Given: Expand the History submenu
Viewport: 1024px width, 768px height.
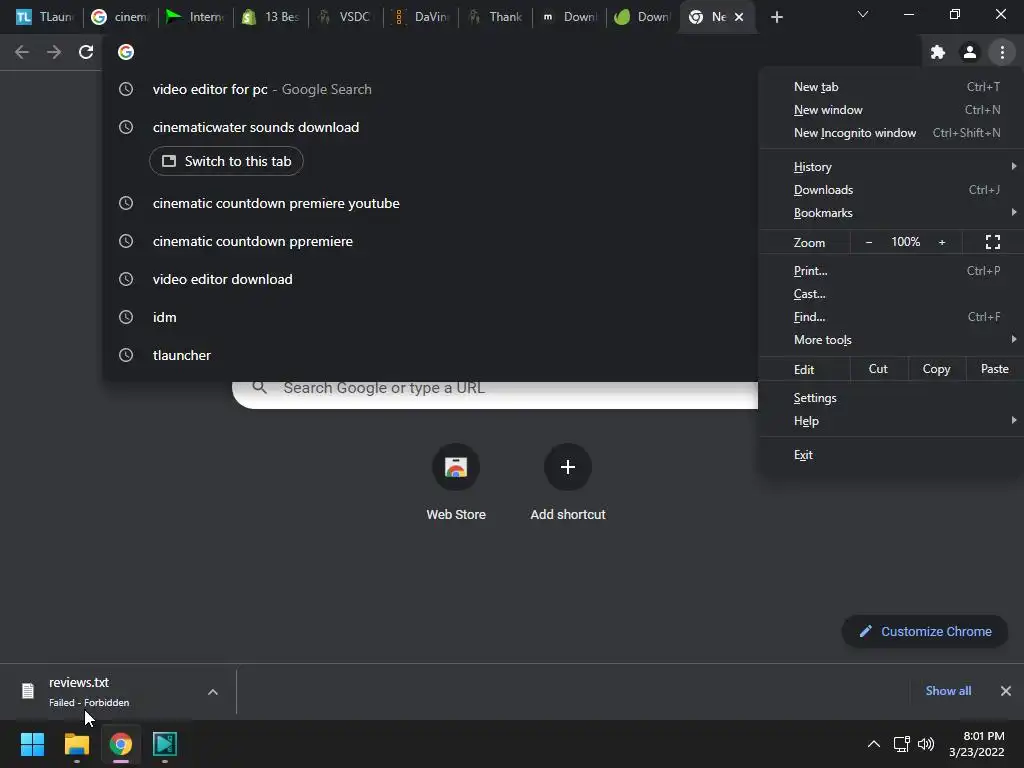Looking at the screenshot, I should pyautogui.click(x=891, y=167).
